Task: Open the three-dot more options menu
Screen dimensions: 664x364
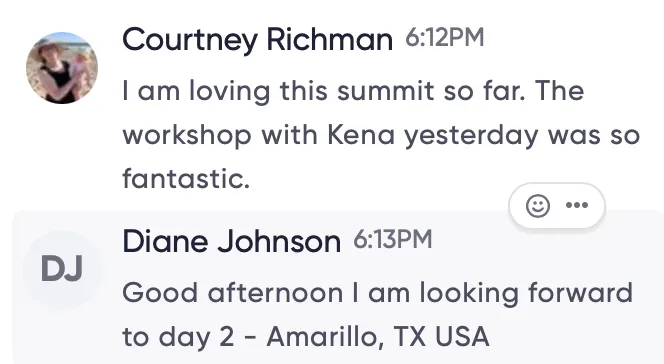Action: (577, 205)
